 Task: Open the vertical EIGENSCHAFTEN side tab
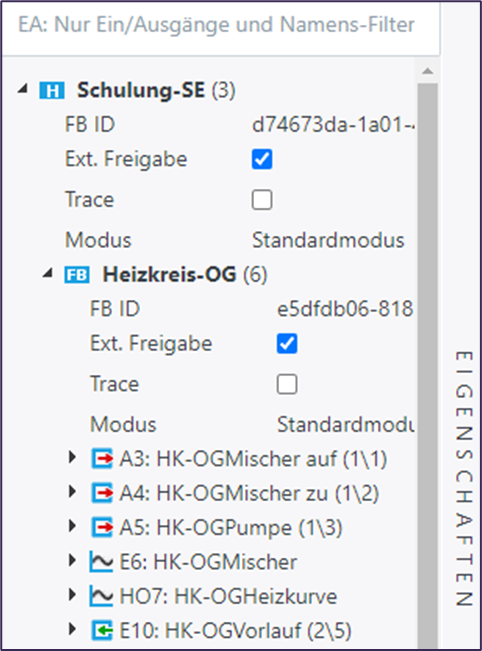pos(464,479)
